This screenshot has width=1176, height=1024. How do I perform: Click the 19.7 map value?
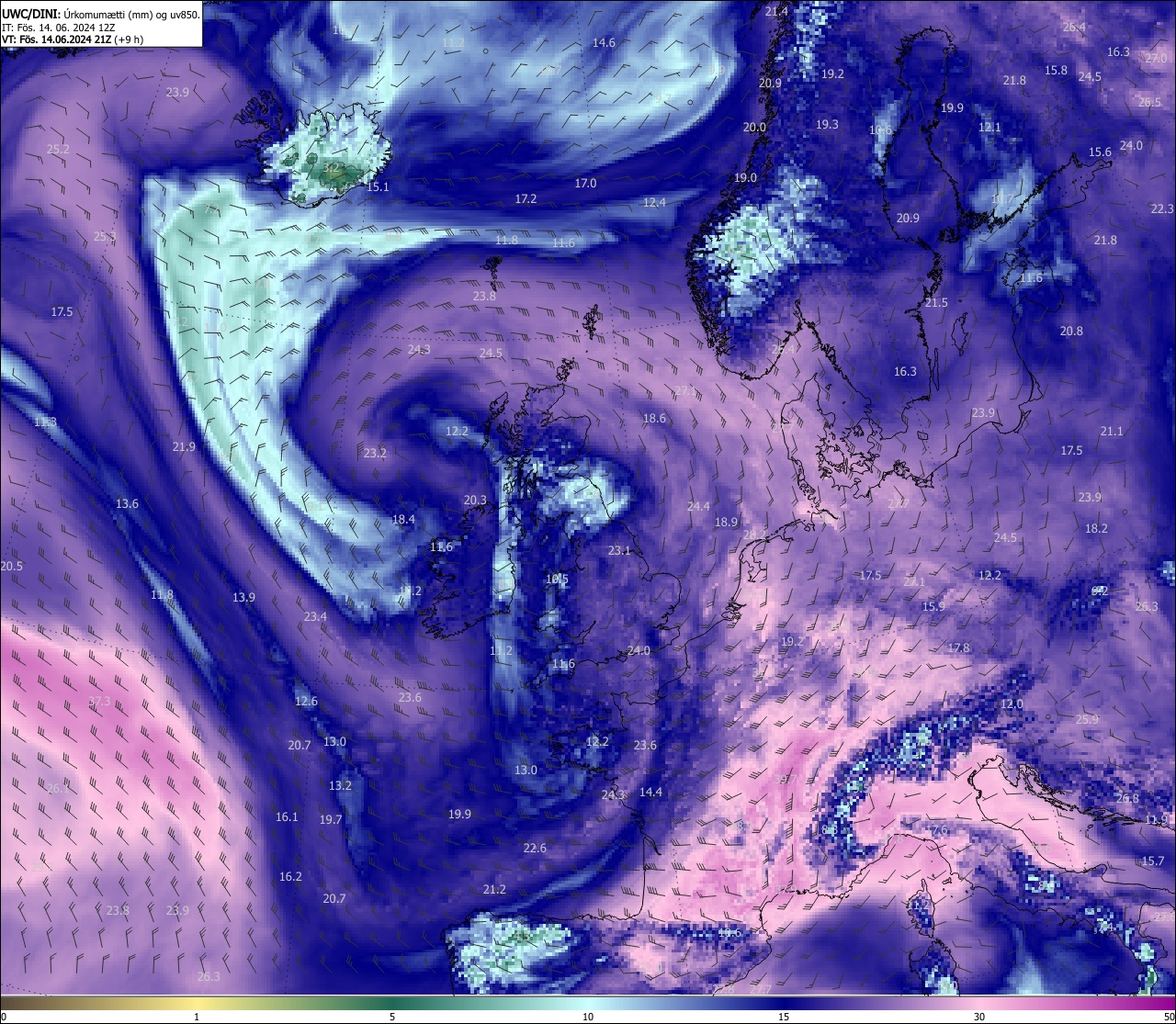coord(331,819)
